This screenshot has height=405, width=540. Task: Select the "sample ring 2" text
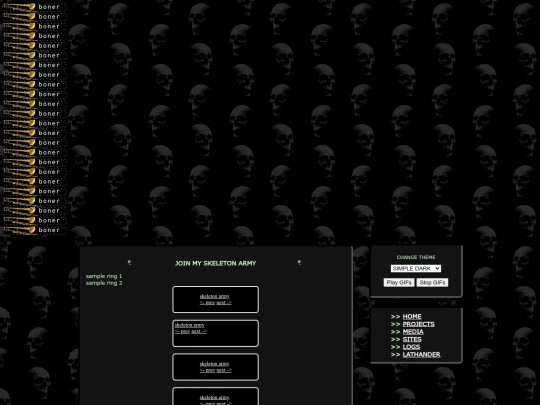click(x=104, y=283)
